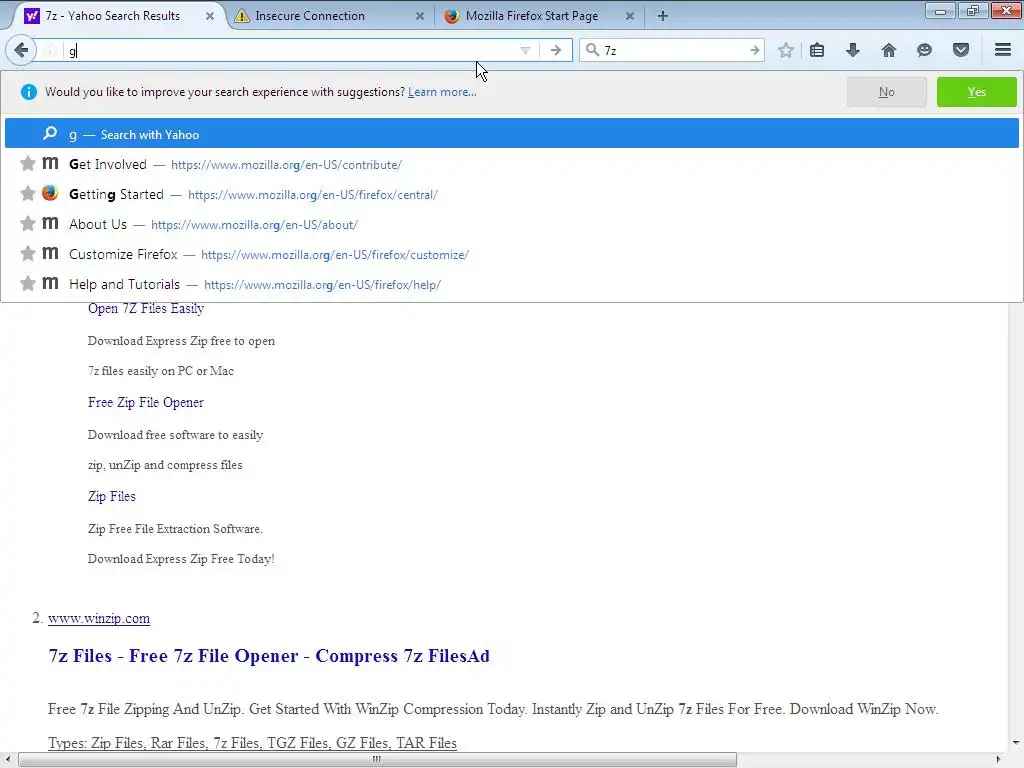Click inside the address bar text field
The image size is (1024, 768).
(x=291, y=50)
